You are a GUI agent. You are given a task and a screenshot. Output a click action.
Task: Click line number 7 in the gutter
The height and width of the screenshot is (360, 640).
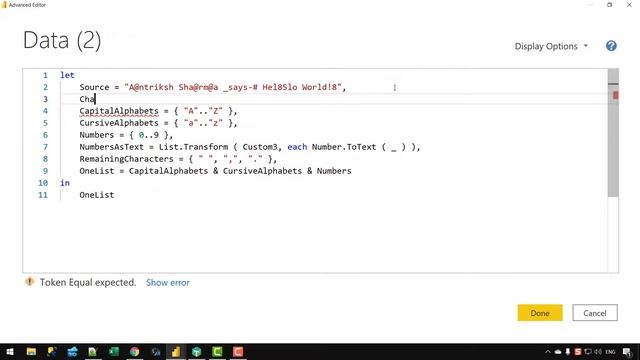pyautogui.click(x=45, y=147)
